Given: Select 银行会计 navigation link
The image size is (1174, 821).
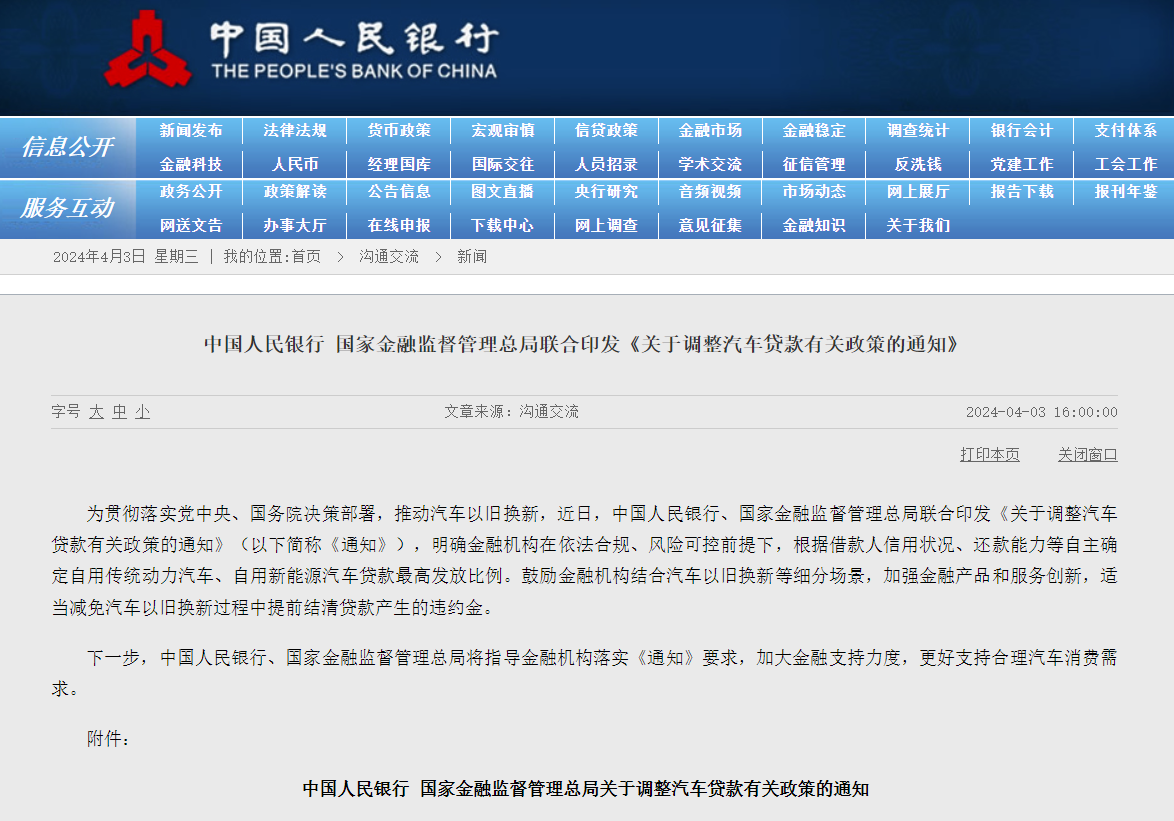Looking at the screenshot, I should [1022, 131].
